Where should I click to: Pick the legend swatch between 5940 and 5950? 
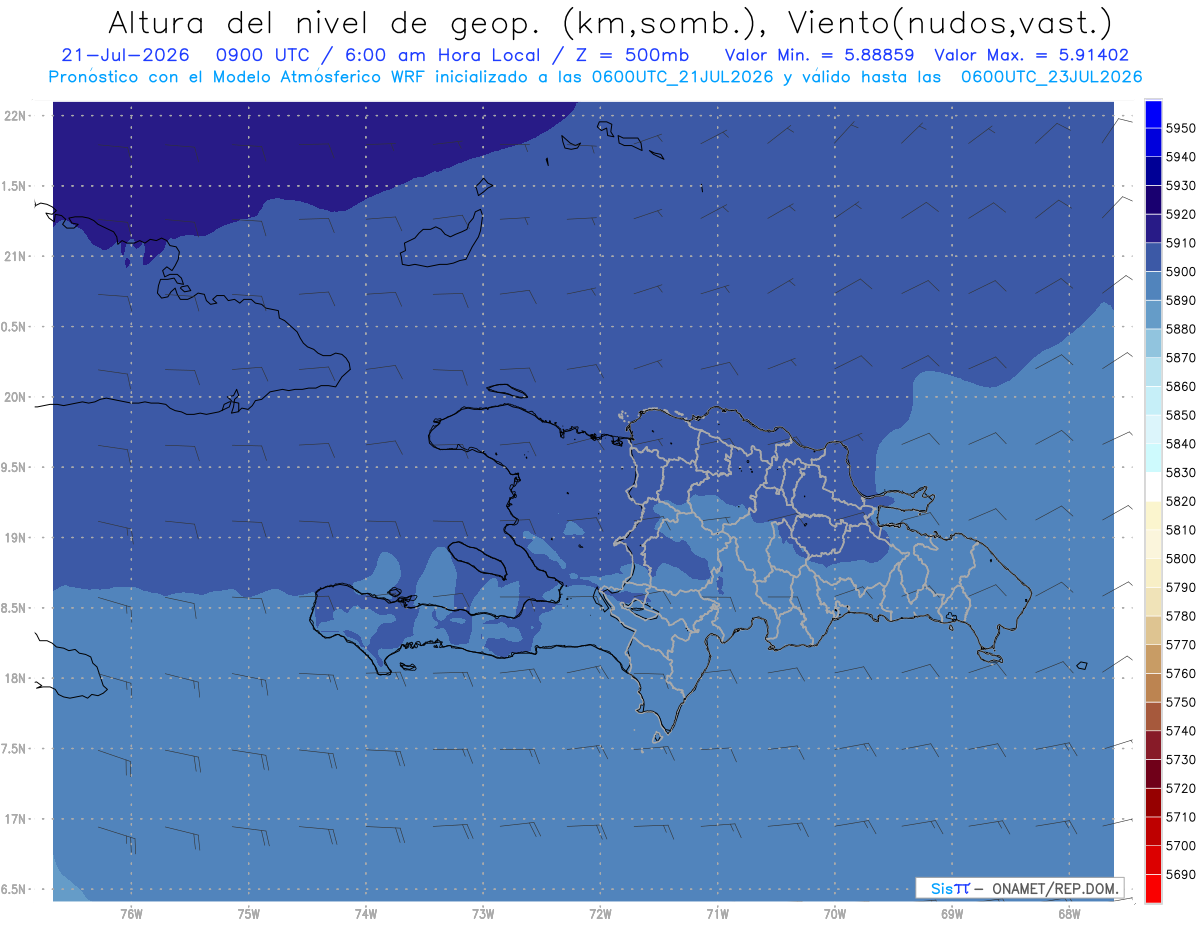[x=1153, y=143]
